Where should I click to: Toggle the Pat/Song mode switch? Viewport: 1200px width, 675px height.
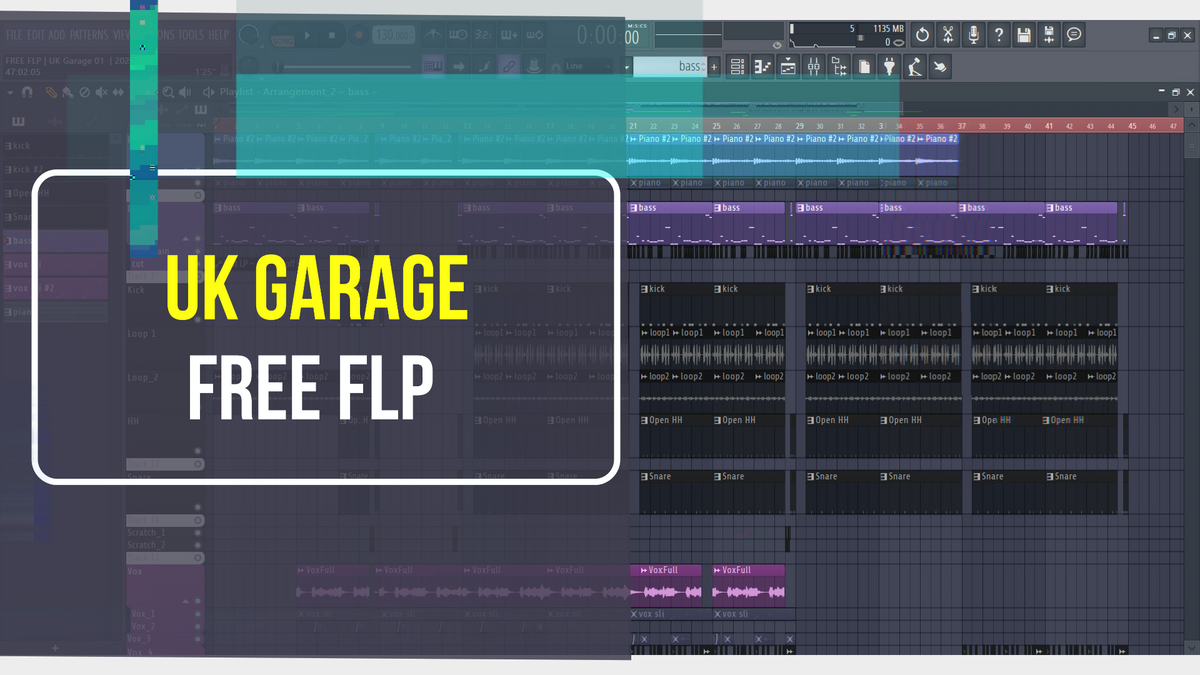pyautogui.click(x=282, y=37)
